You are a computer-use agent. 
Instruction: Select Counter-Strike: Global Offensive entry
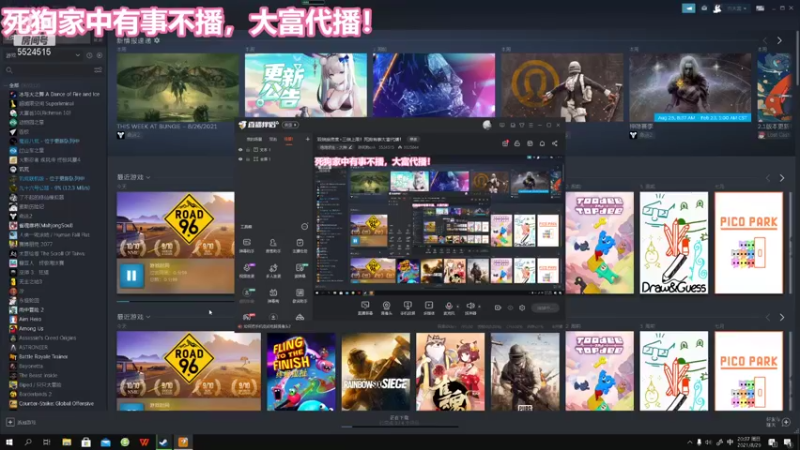point(52,404)
